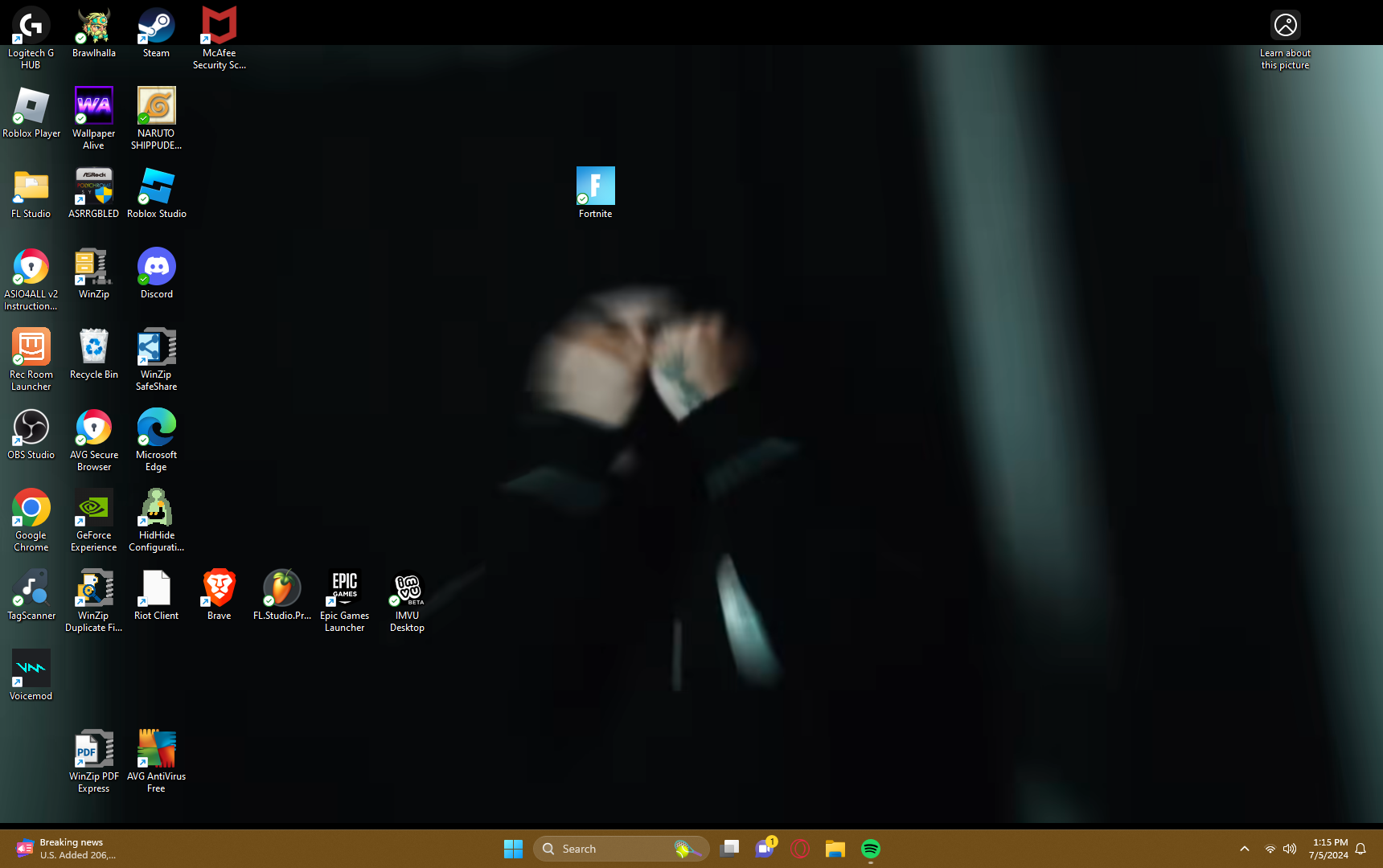Screen dimensions: 1383x868
Task: Select the GeForce Experience icon
Action: tap(94, 520)
